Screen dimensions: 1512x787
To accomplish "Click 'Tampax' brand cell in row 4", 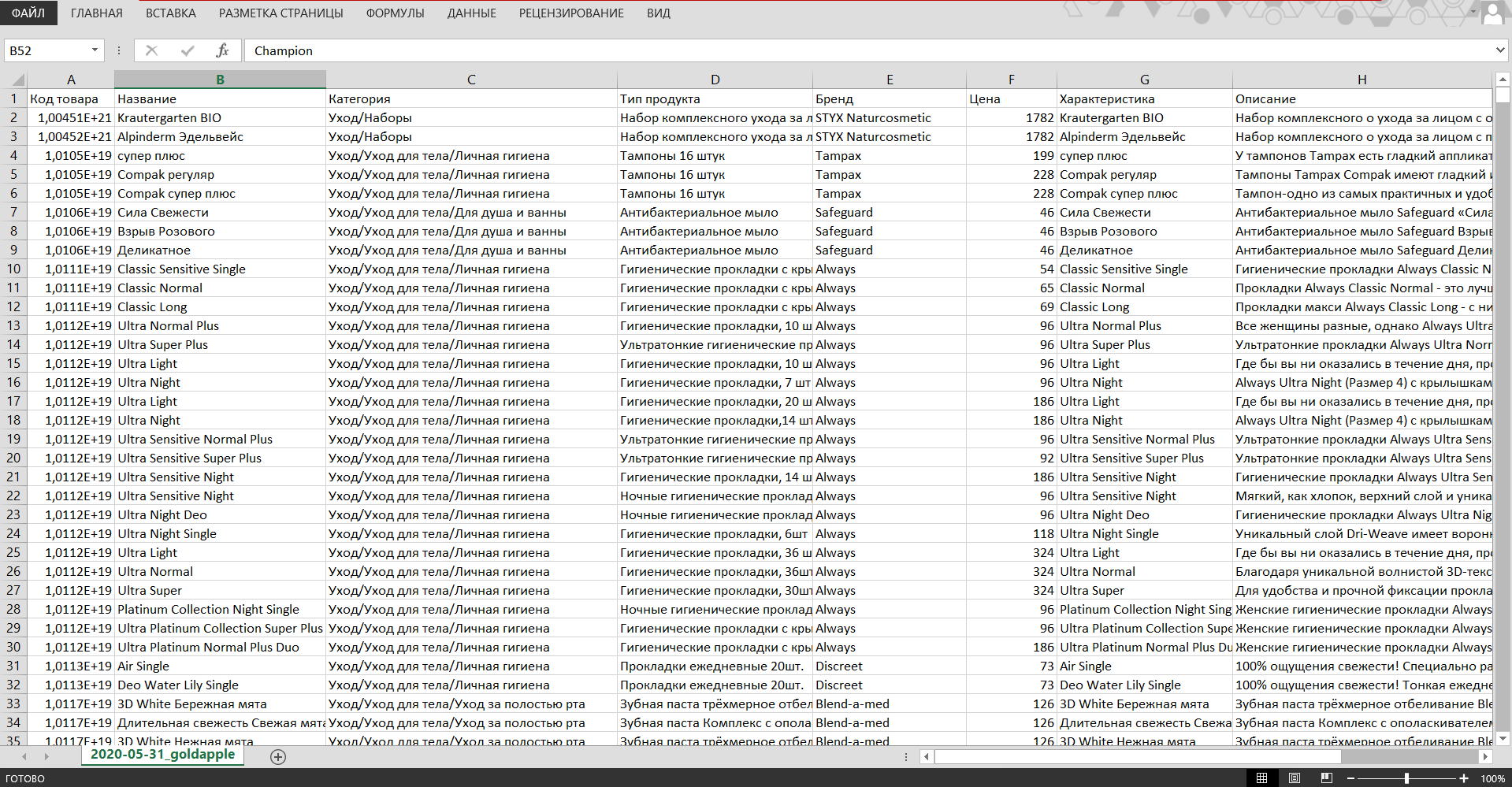I will coord(890,155).
